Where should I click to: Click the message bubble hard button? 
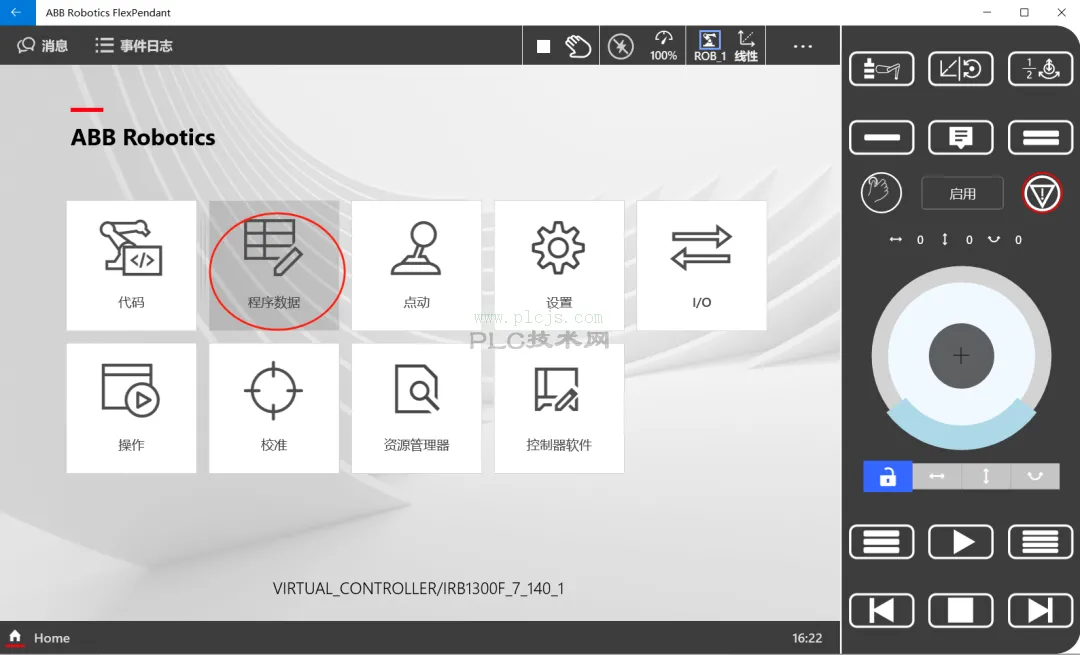coord(960,137)
